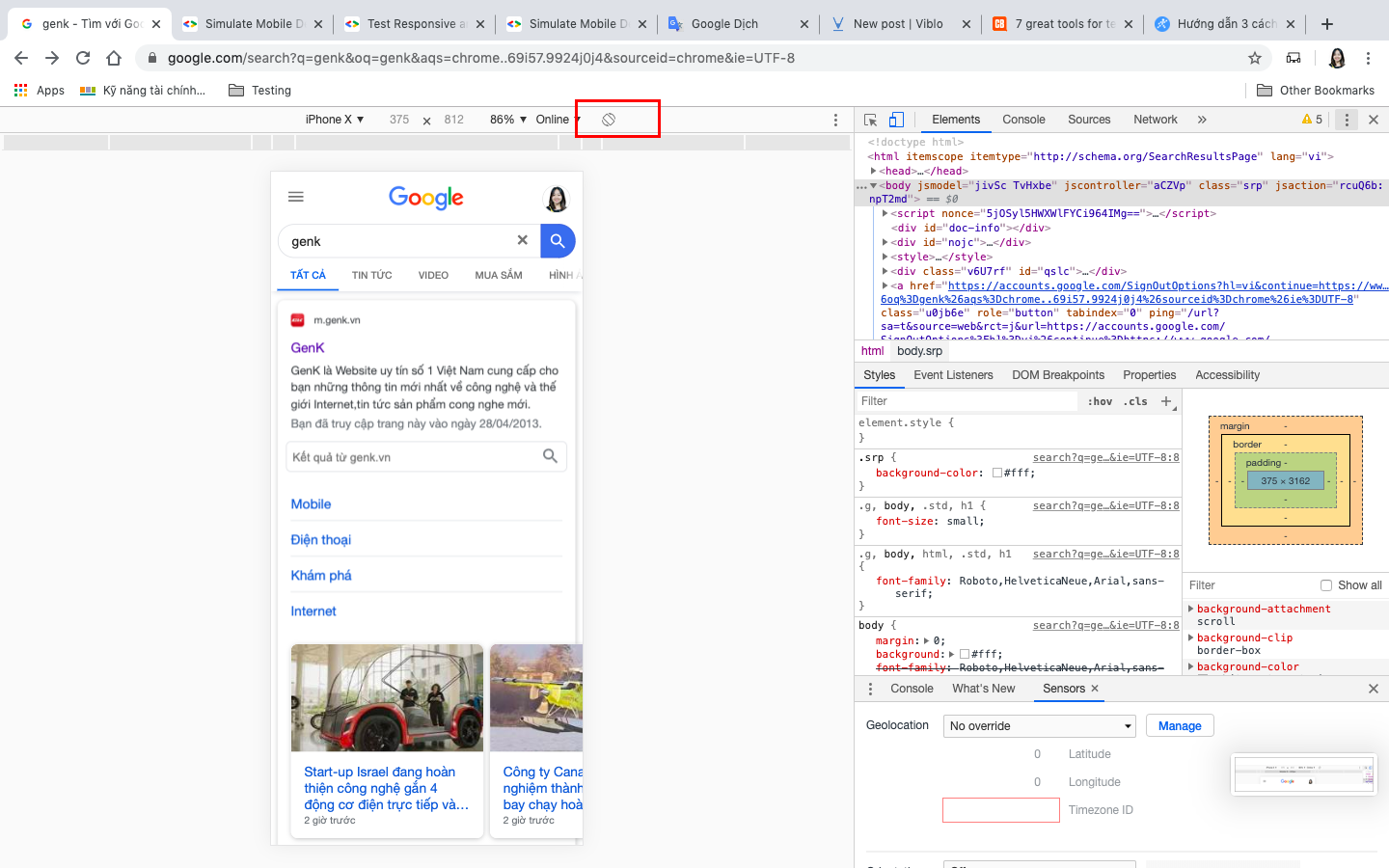
Task: Open DevTools warnings count indicator
Action: coord(1312,120)
